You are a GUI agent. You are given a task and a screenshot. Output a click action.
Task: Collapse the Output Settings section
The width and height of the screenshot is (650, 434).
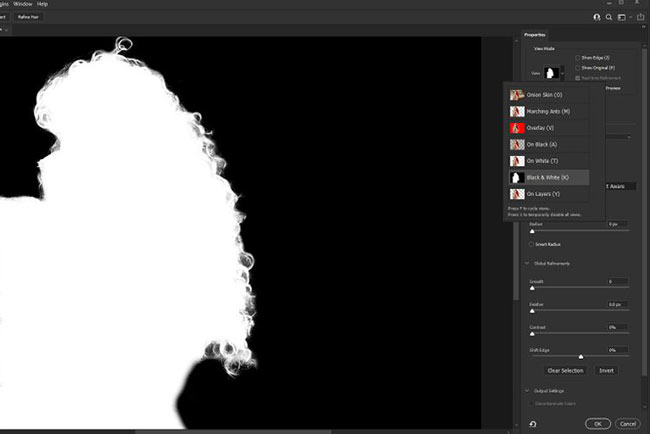[x=527, y=390]
